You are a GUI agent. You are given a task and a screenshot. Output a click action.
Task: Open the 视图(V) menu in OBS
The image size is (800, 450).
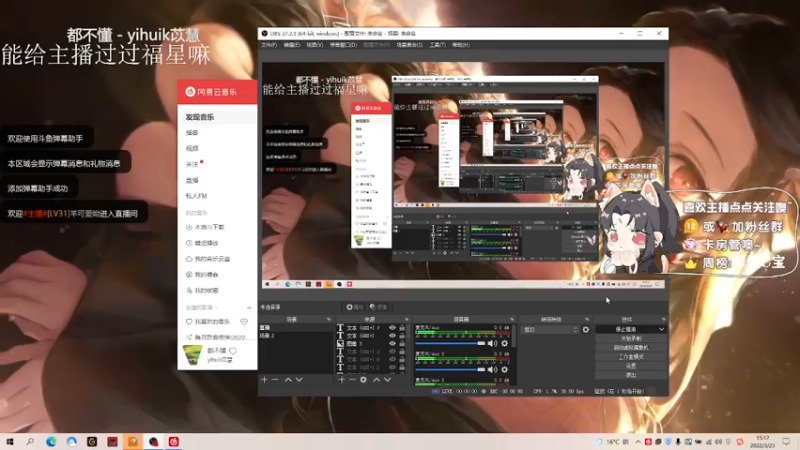314,45
